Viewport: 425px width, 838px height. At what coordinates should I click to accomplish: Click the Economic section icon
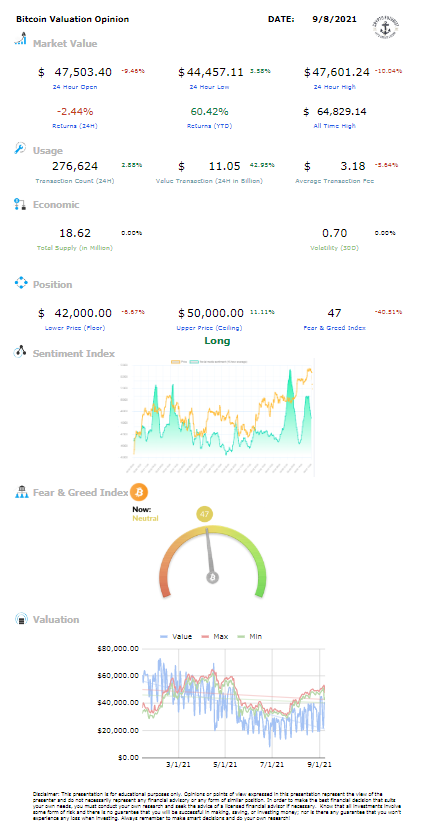pos(20,204)
